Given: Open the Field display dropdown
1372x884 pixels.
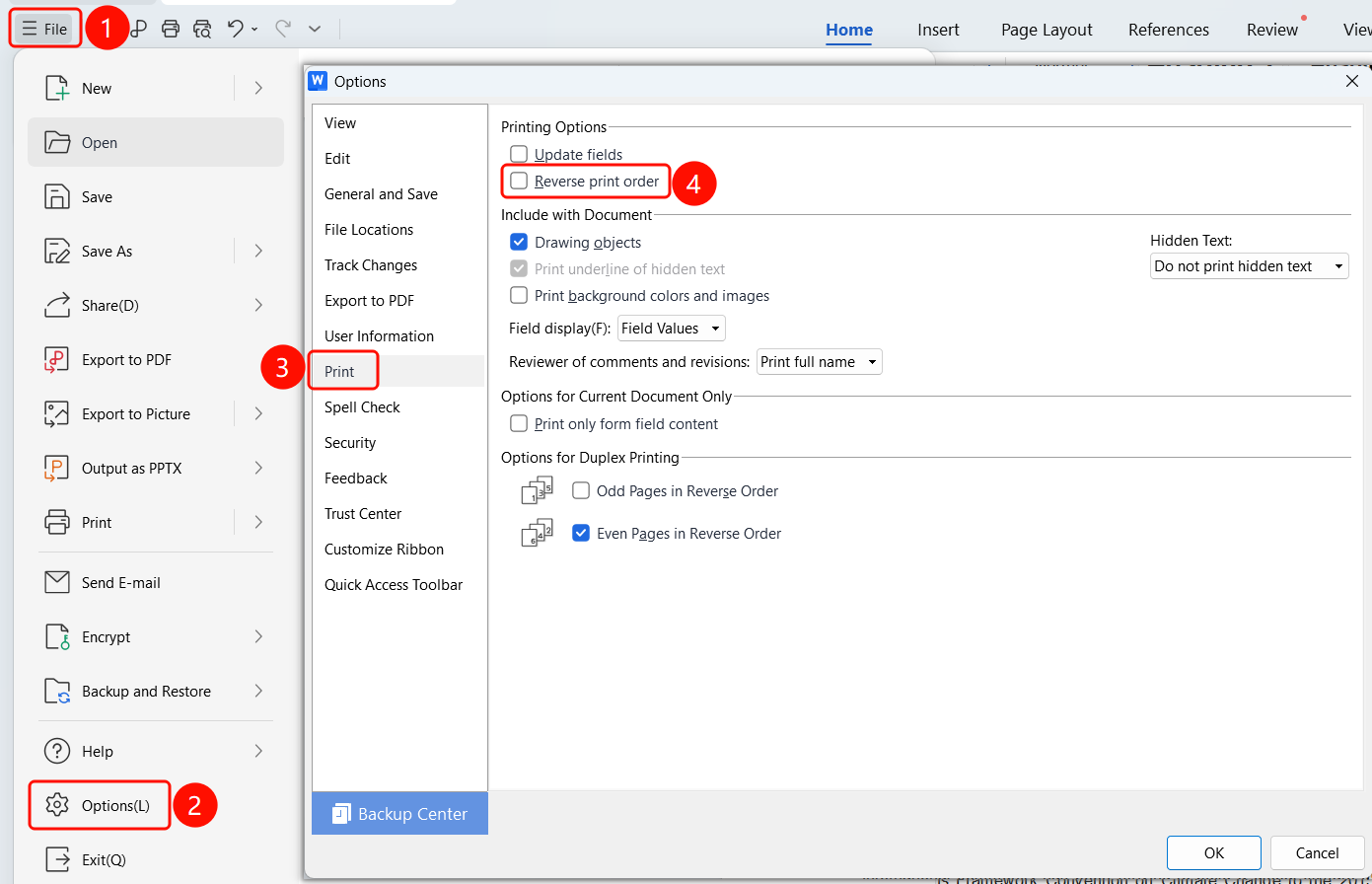Looking at the screenshot, I should coord(672,328).
